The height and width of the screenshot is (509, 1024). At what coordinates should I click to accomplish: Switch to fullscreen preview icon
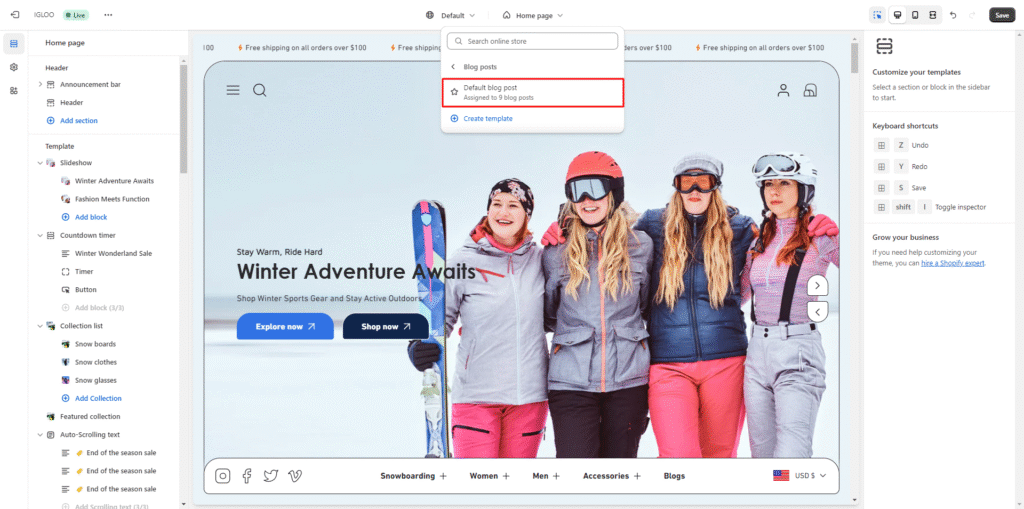[x=933, y=15]
